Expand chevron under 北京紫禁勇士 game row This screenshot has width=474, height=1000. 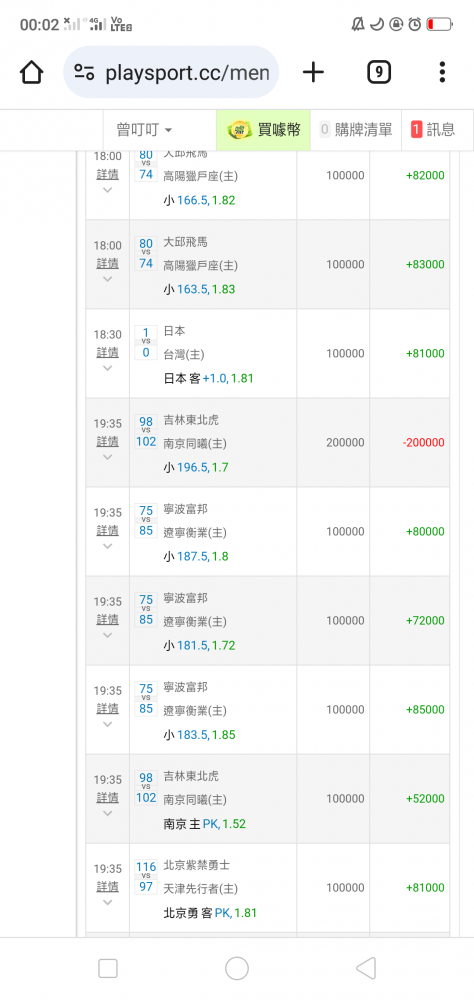pos(107,902)
